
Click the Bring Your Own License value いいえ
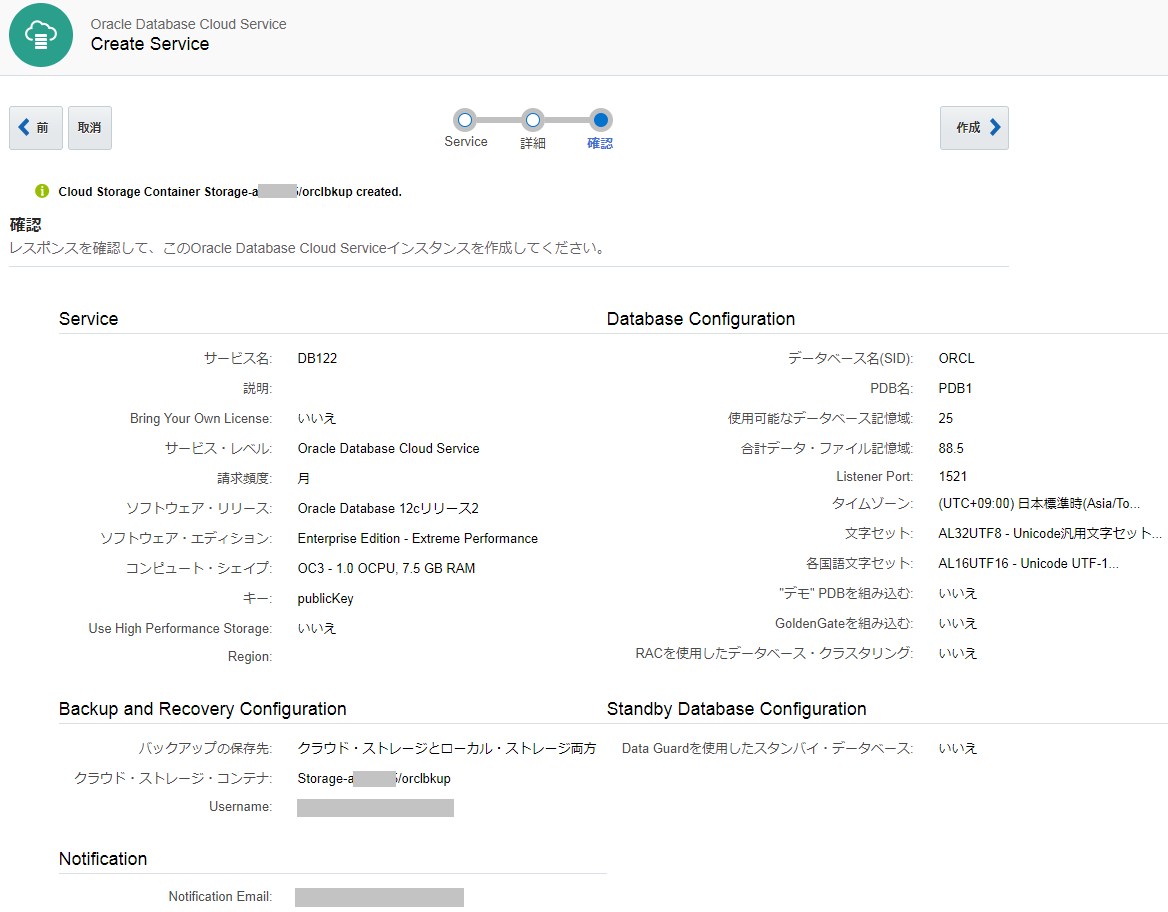coord(317,419)
